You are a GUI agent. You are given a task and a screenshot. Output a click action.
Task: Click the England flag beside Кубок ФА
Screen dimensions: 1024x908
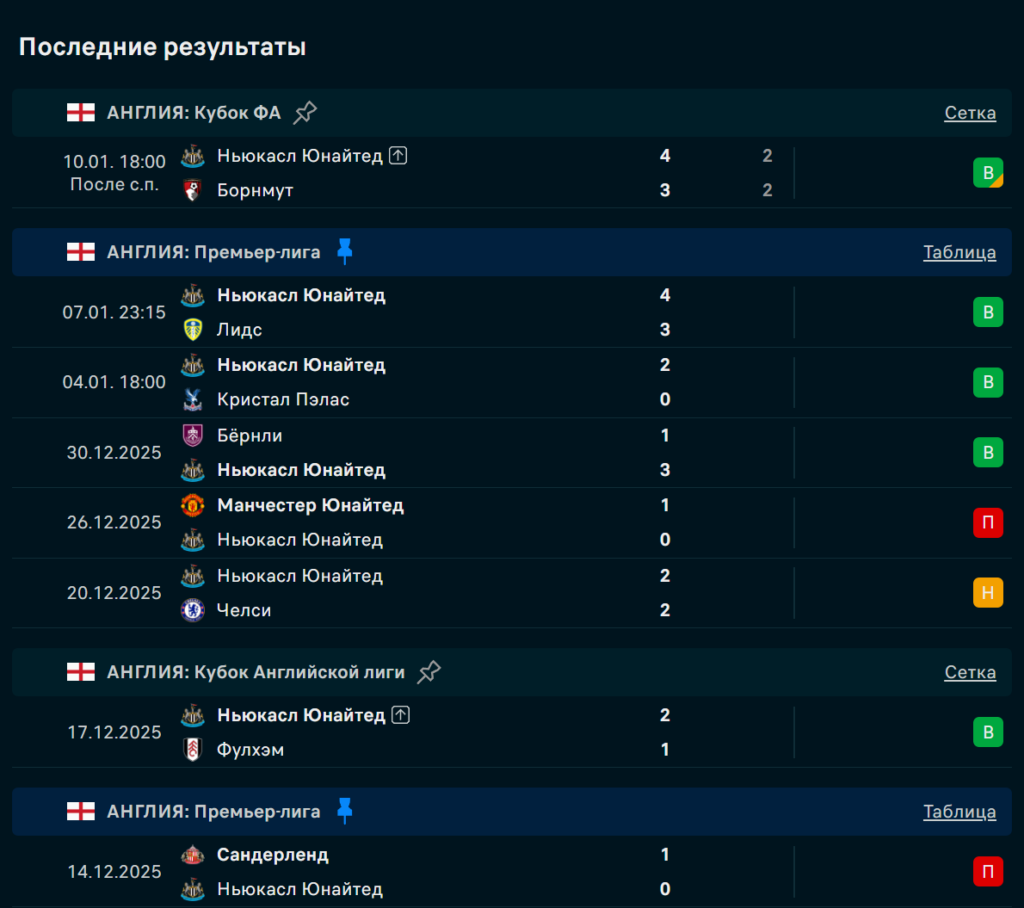pos(81,113)
